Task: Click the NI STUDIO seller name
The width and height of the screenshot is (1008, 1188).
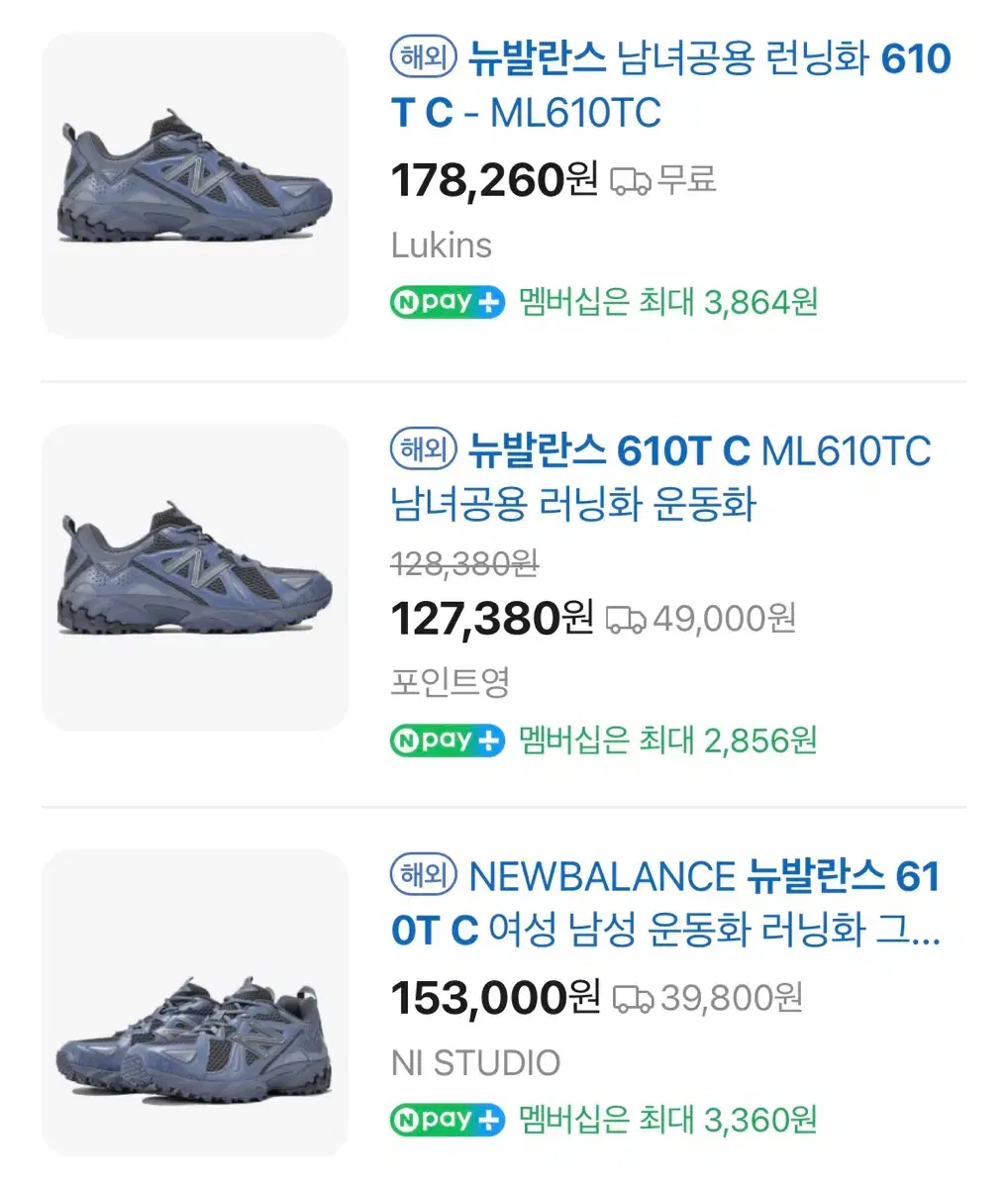Action: click(x=475, y=1063)
